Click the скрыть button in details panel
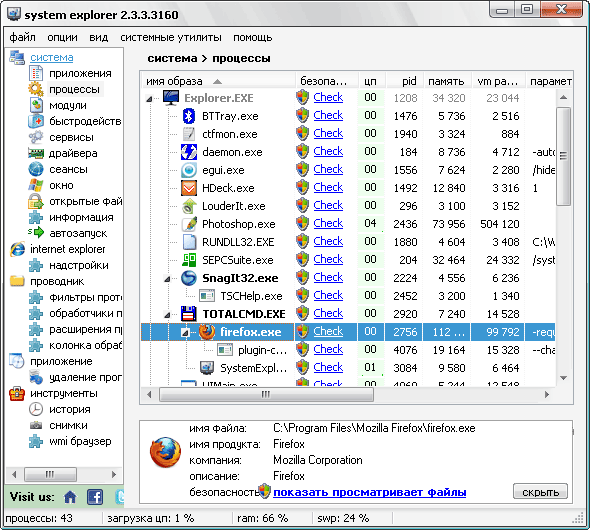Image resolution: width=590 pixels, height=530 pixels. (x=540, y=492)
